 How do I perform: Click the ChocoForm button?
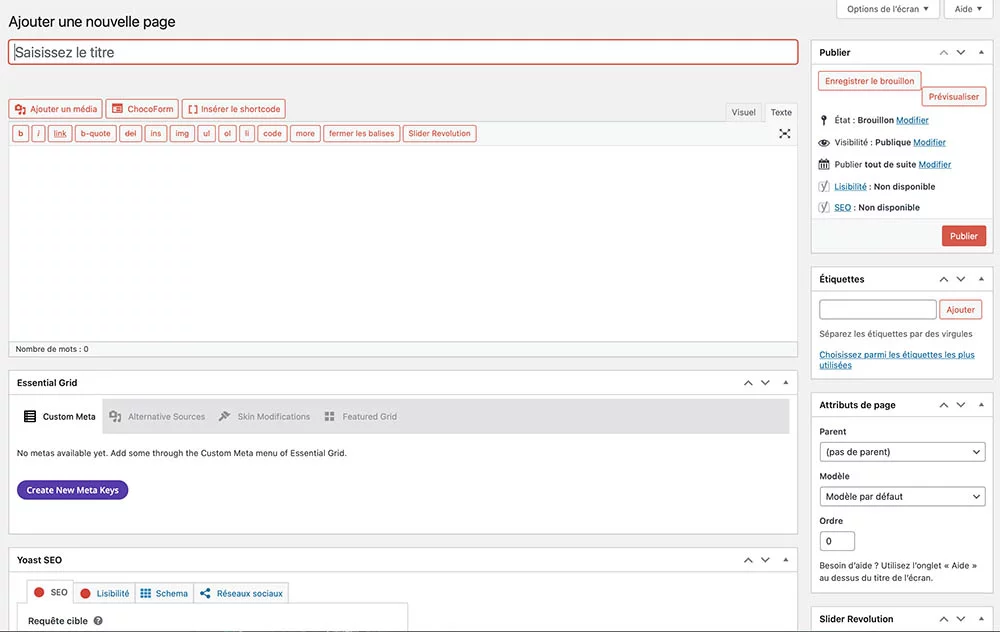pos(142,109)
